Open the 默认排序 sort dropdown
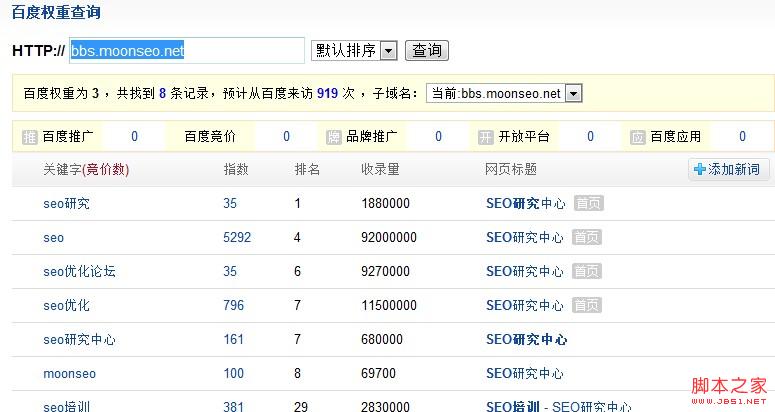The image size is (775, 412). point(354,50)
